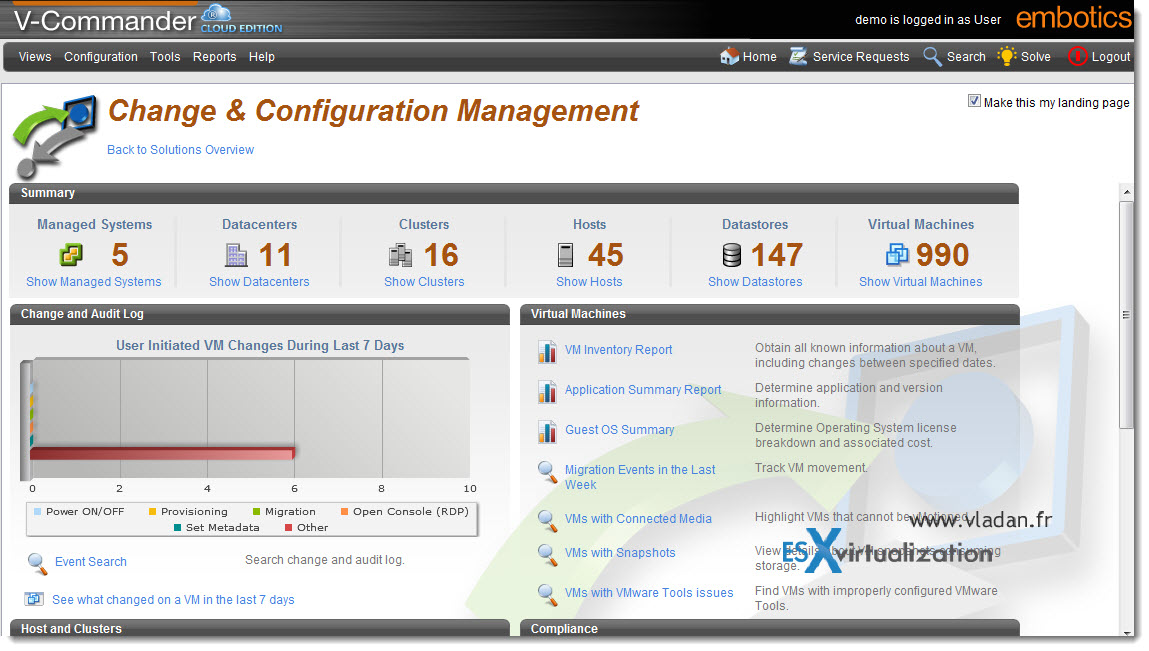Click the Clusters icon

point(400,255)
